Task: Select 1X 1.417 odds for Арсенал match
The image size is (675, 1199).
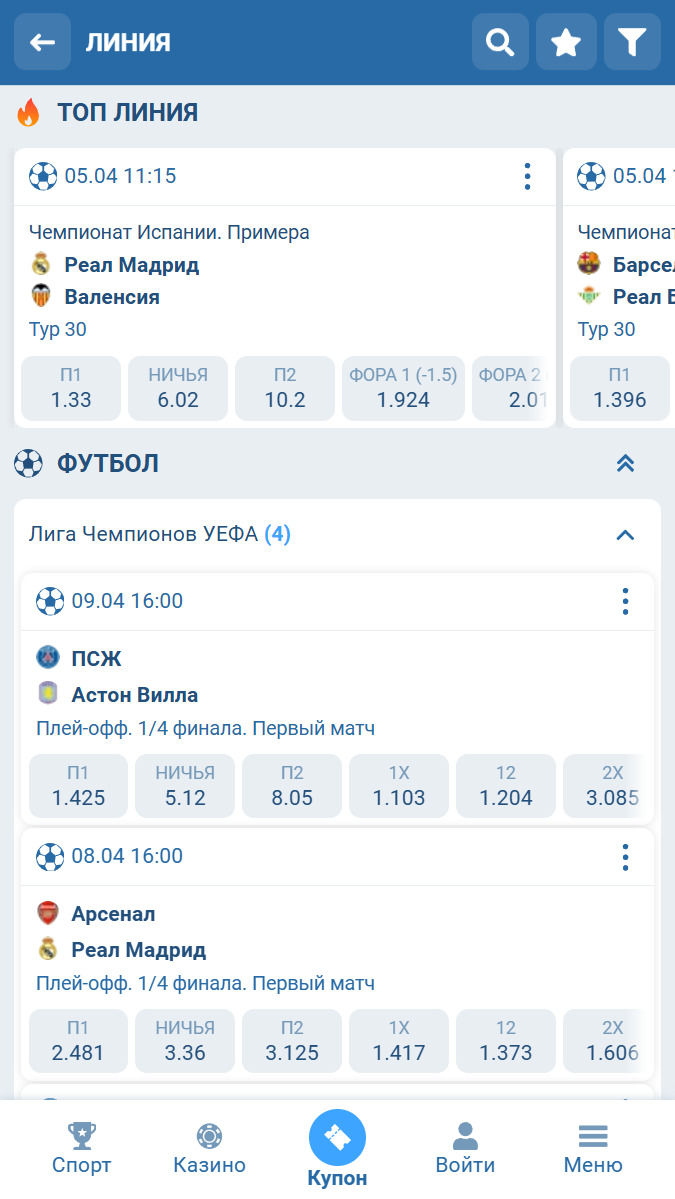Action: click(x=399, y=1041)
